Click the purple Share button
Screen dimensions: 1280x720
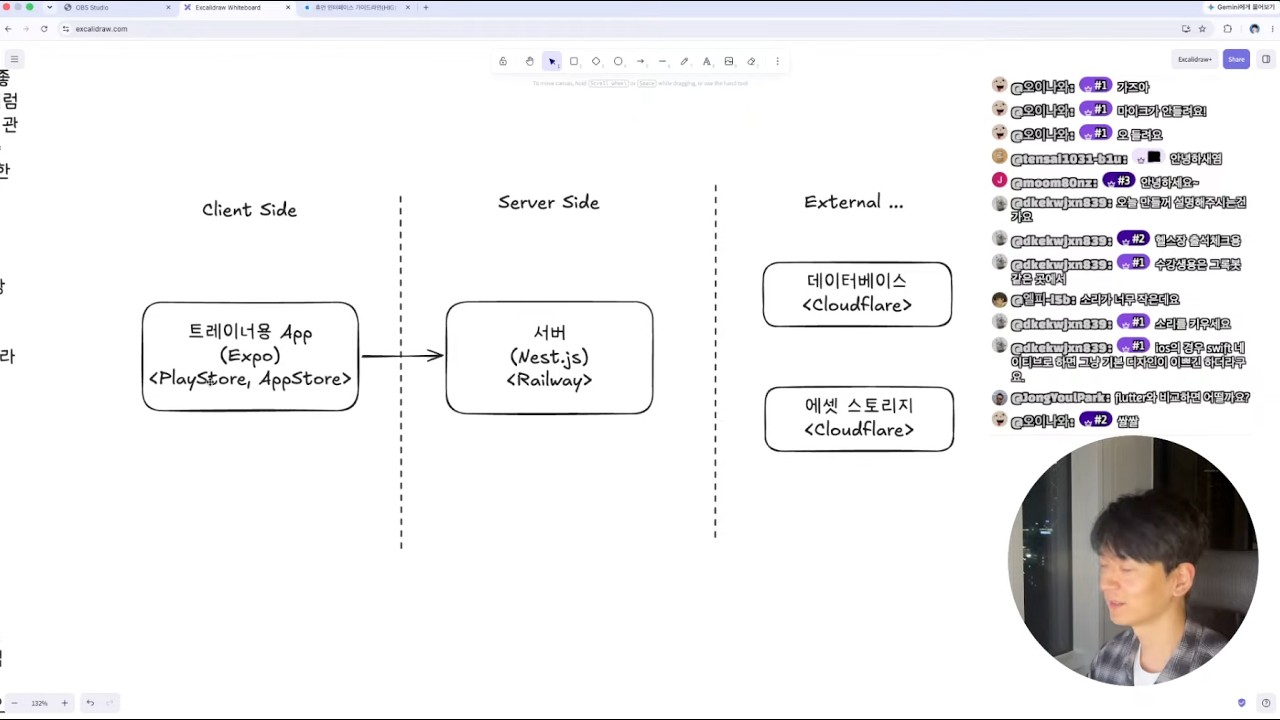(1237, 59)
